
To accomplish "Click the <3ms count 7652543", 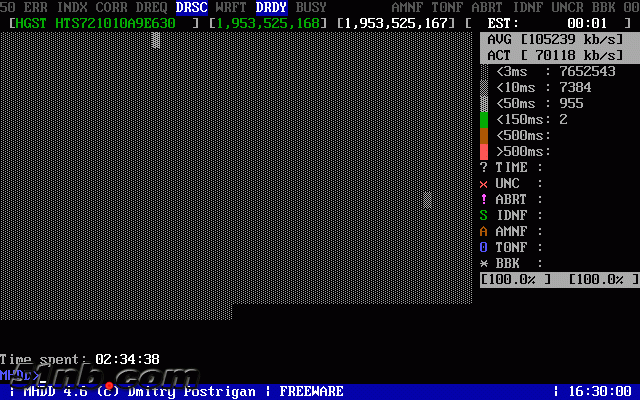I will tap(587, 71).
